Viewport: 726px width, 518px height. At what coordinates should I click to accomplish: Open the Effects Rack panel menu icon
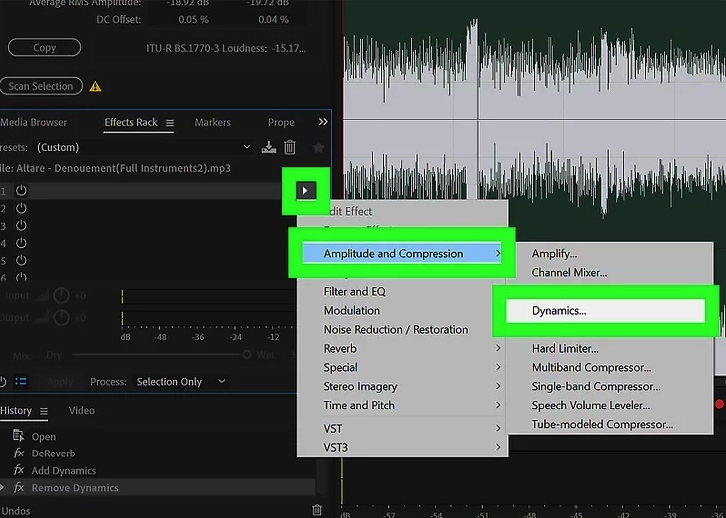[x=170, y=123]
